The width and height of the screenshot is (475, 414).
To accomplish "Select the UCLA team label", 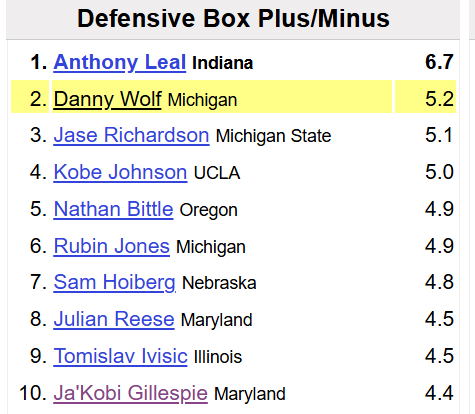I will click(217, 173).
